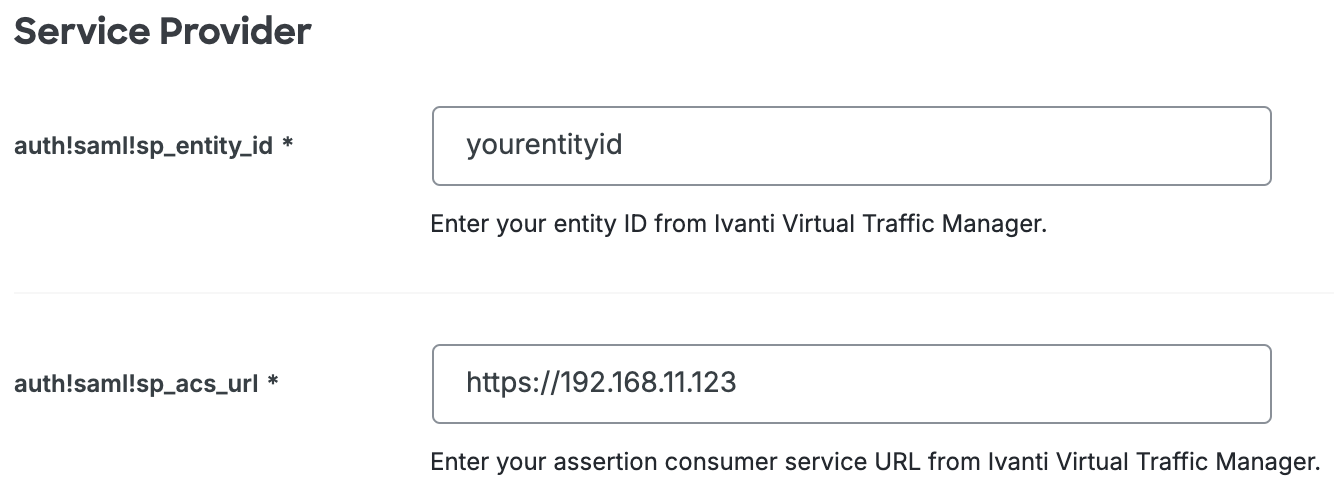Click the required asterisk beside sp_entity_id

coord(288,145)
